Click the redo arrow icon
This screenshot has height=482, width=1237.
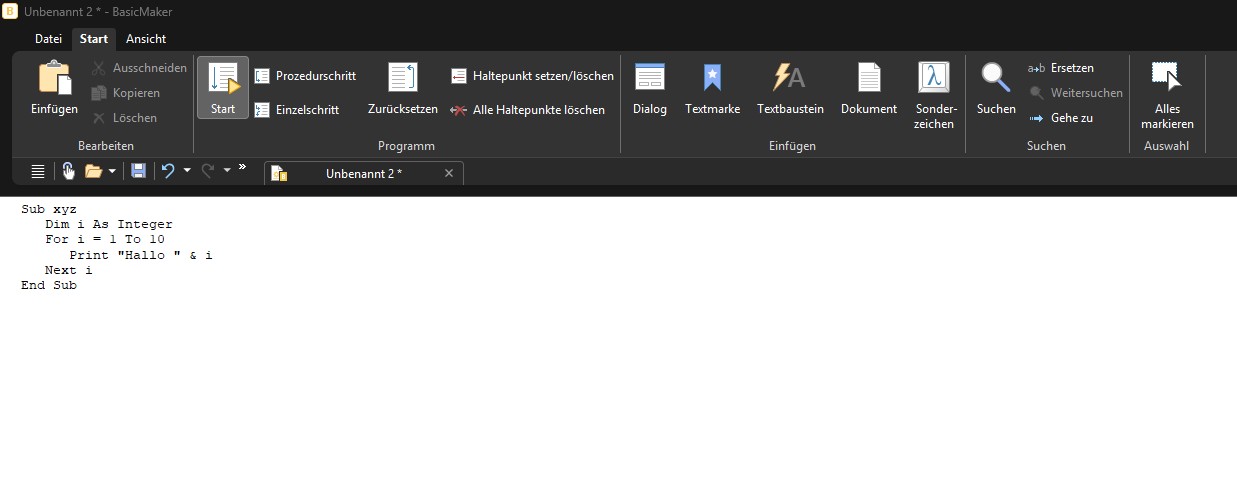click(x=208, y=171)
